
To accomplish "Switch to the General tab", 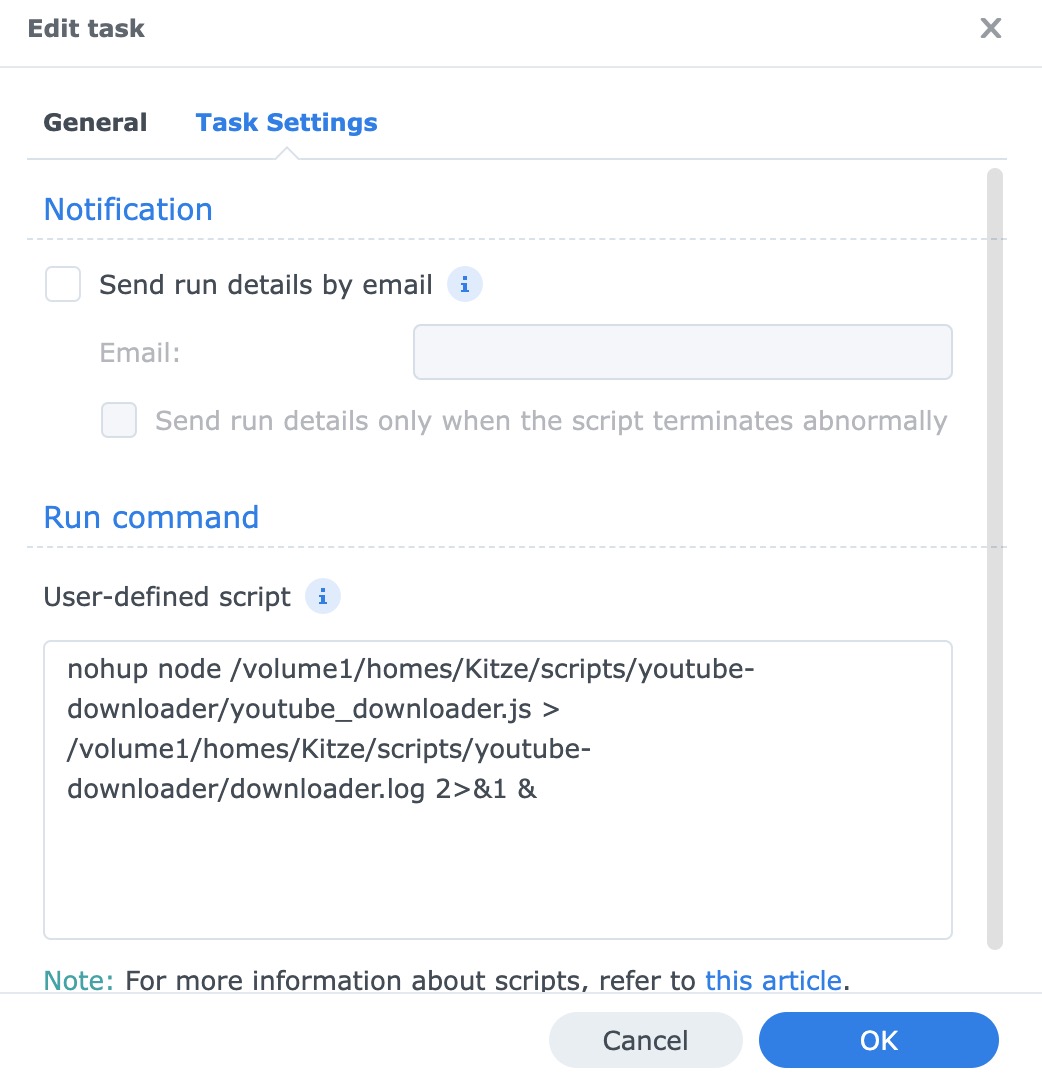I will [95, 123].
